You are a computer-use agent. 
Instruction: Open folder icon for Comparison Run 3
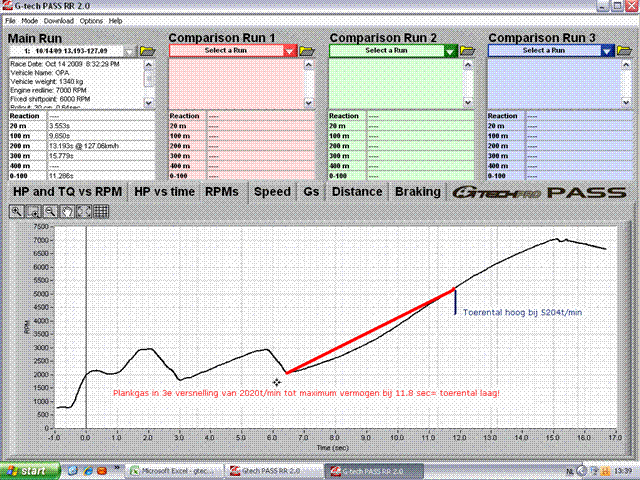pyautogui.click(x=624, y=51)
